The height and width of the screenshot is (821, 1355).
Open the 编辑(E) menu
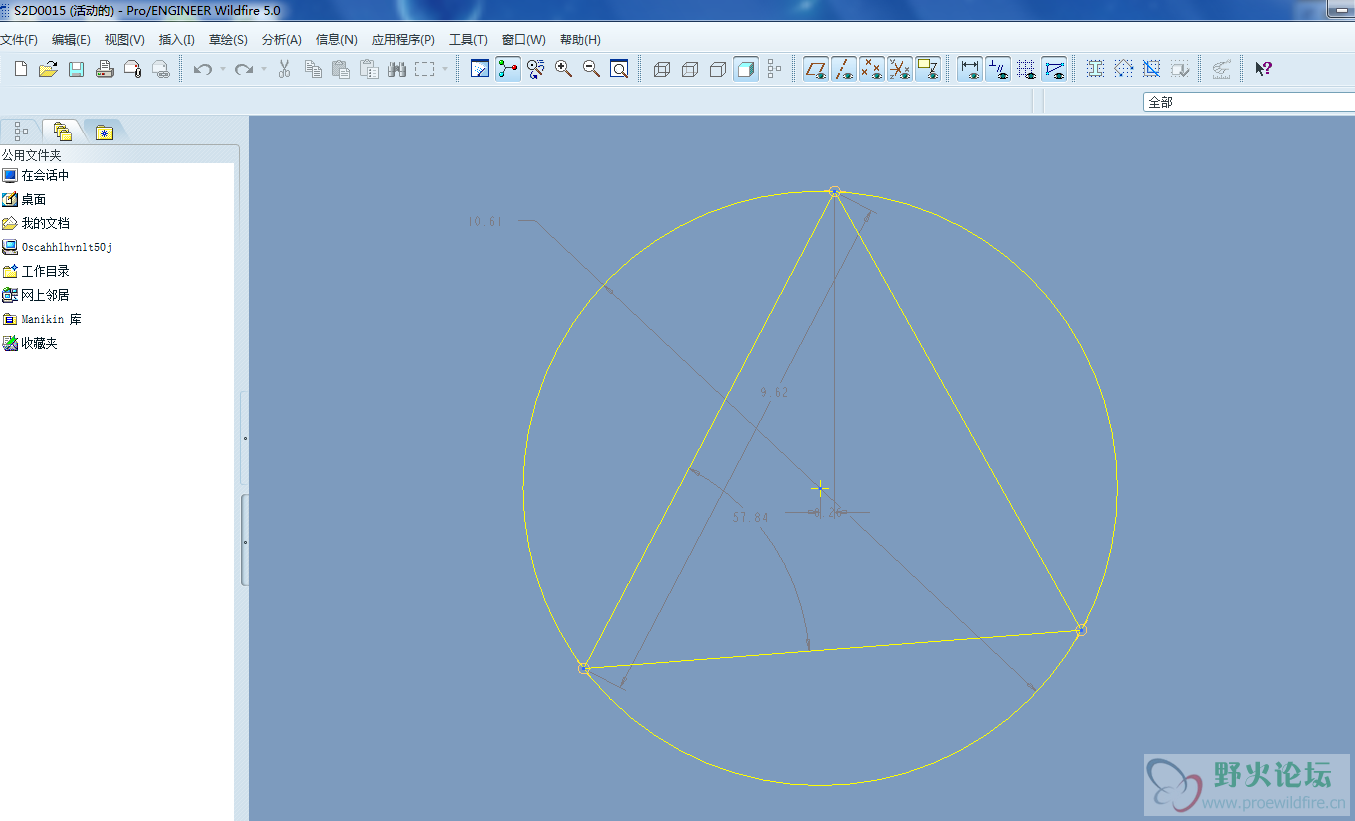tap(71, 40)
